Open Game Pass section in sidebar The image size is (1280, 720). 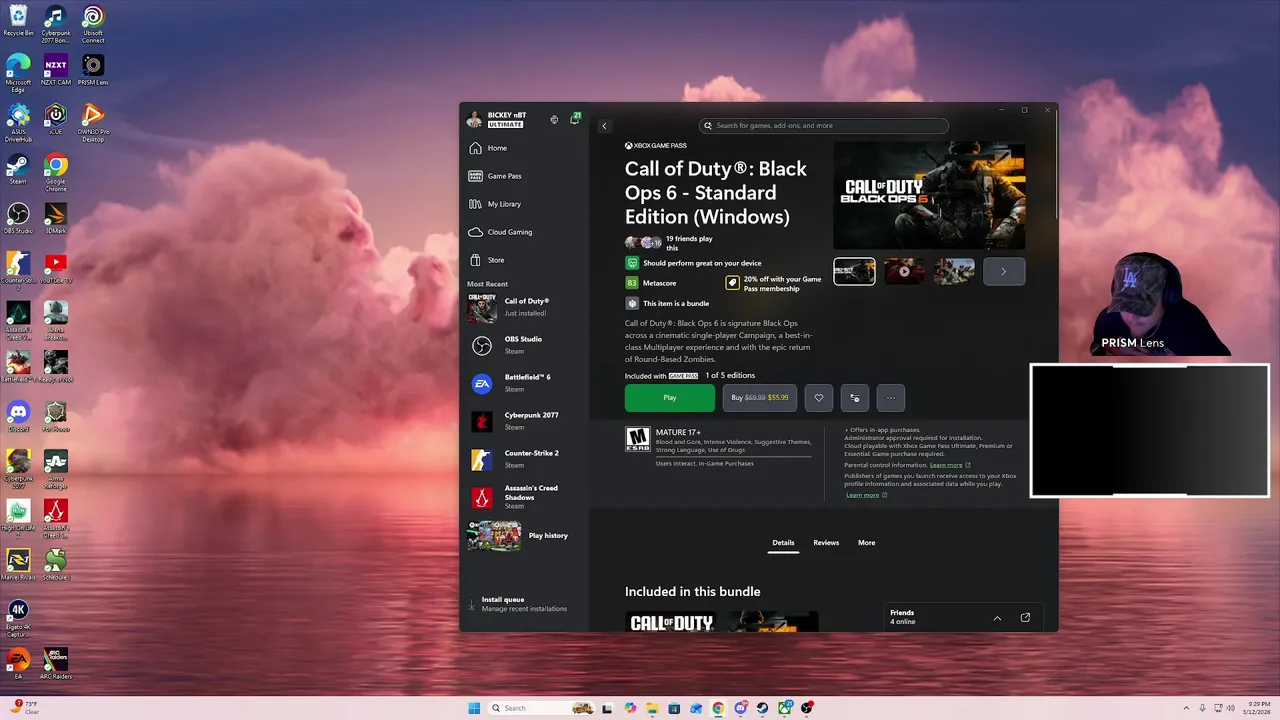coord(524,176)
